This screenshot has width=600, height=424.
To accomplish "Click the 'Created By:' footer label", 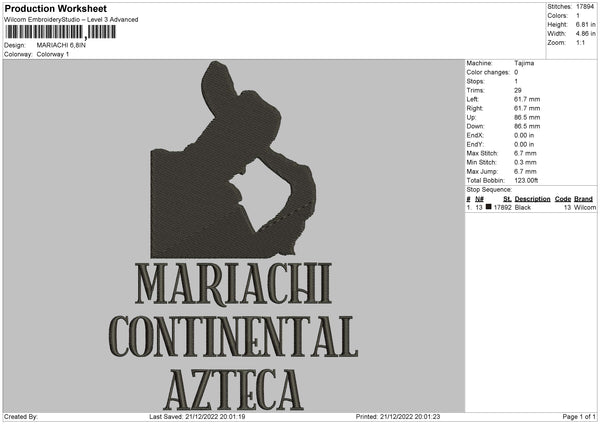I will [21, 417].
